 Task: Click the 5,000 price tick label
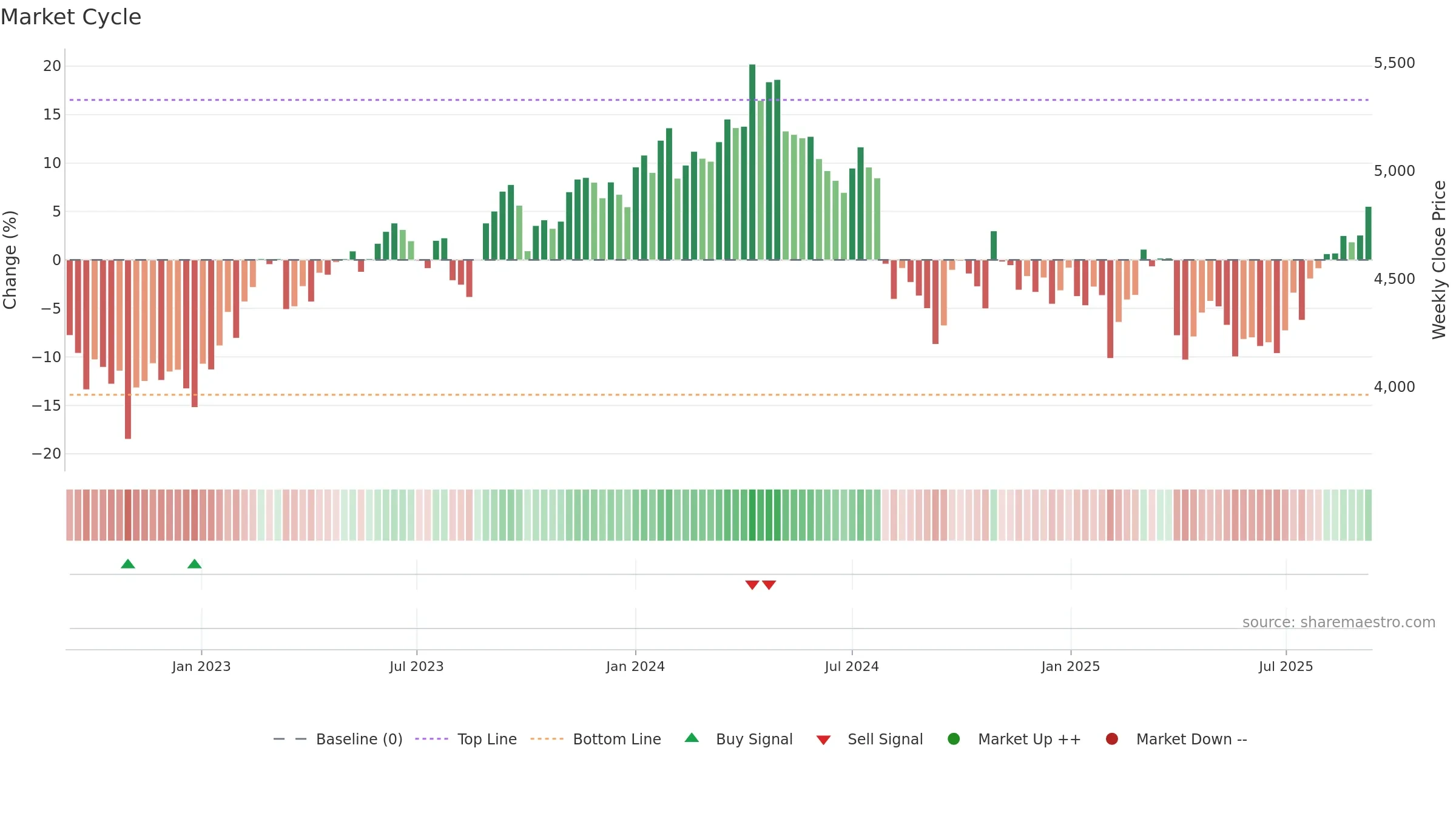point(1394,171)
